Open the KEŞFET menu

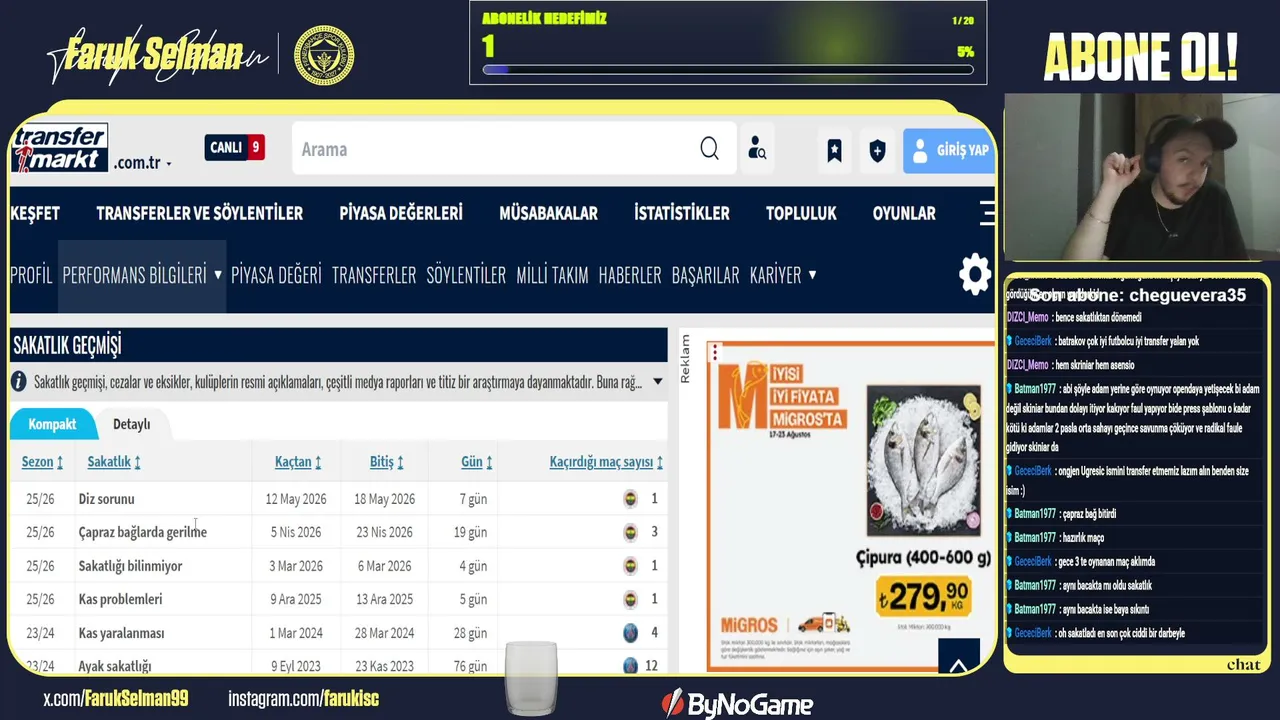coord(35,213)
